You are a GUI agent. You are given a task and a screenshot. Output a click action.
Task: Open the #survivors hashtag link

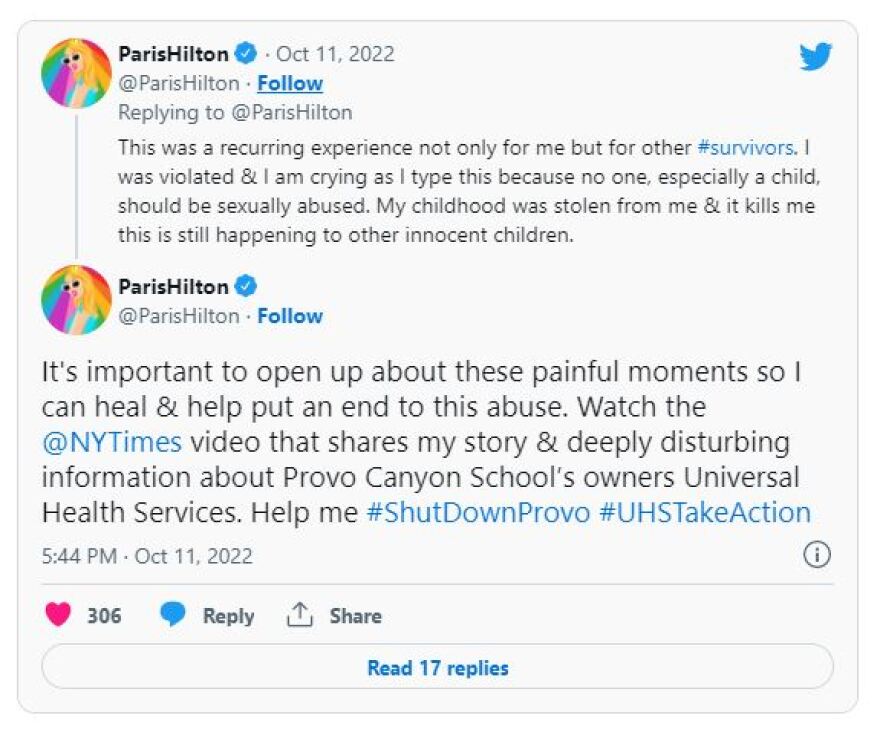pyautogui.click(x=745, y=147)
